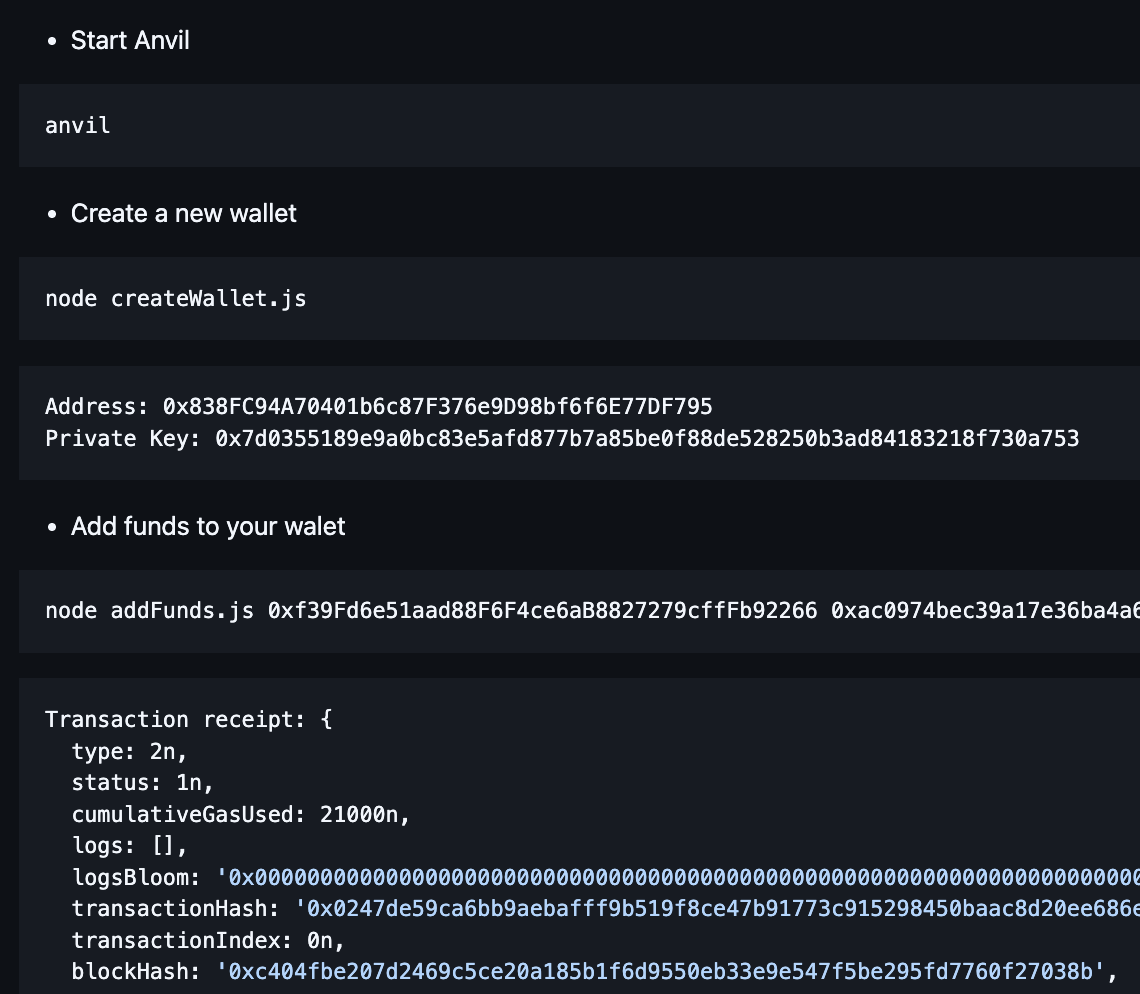This screenshot has height=994, width=1140.
Task: Click the "anvil" command code block
Action: tap(78, 125)
